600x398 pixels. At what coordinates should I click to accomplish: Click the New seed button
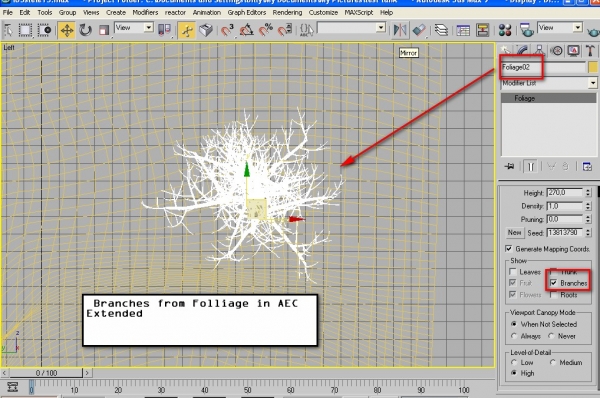pyautogui.click(x=515, y=232)
